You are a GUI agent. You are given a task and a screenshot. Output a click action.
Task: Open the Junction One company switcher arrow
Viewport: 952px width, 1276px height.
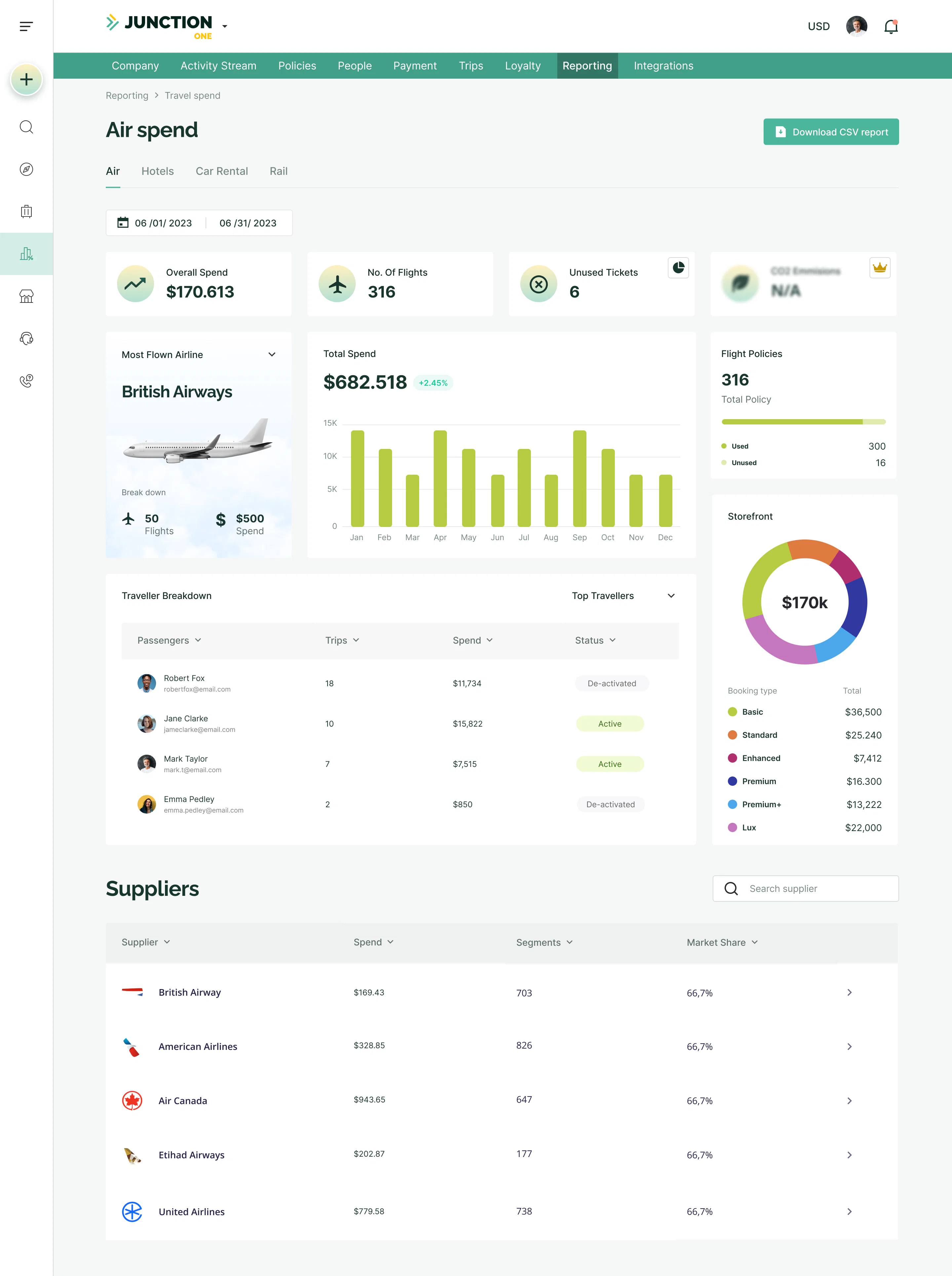coord(225,26)
